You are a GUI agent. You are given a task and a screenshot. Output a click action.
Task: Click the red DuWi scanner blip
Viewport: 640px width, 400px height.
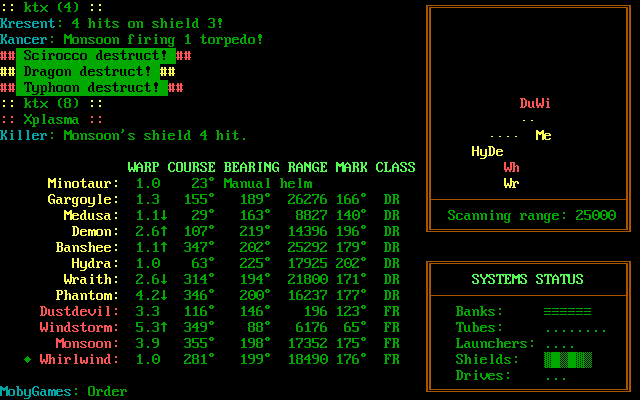coord(535,103)
